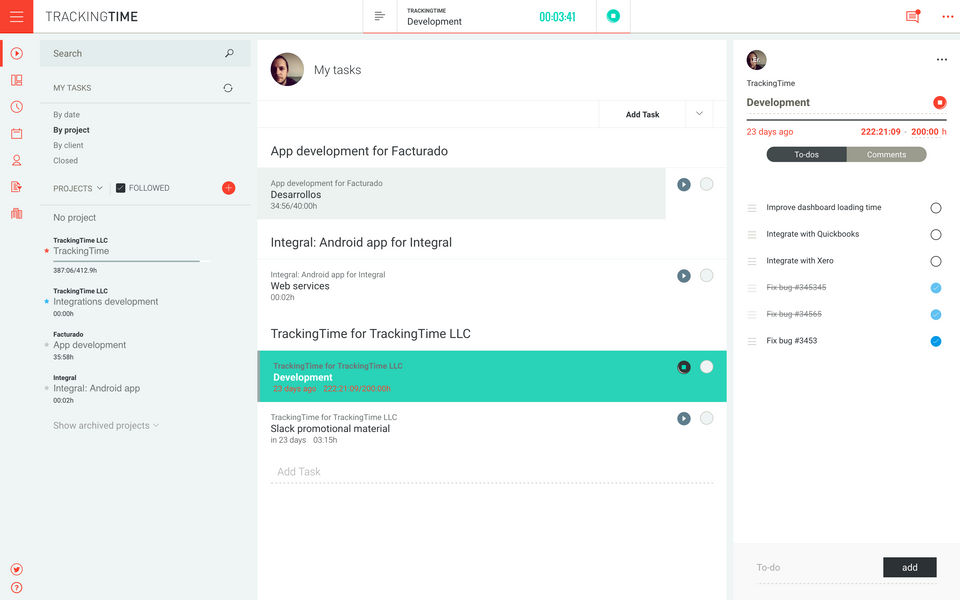Uncheck Fix bug #3453 to-do
This screenshot has width=960, height=600.
click(936, 341)
